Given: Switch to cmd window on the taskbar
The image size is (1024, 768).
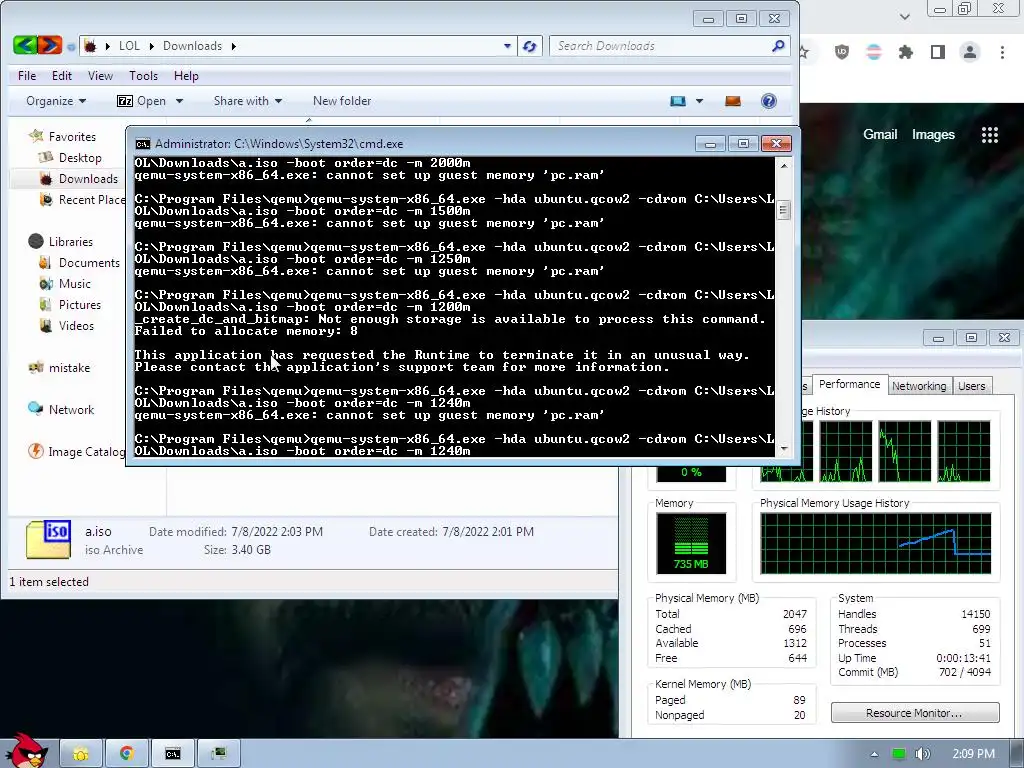Looking at the screenshot, I should click(172, 754).
